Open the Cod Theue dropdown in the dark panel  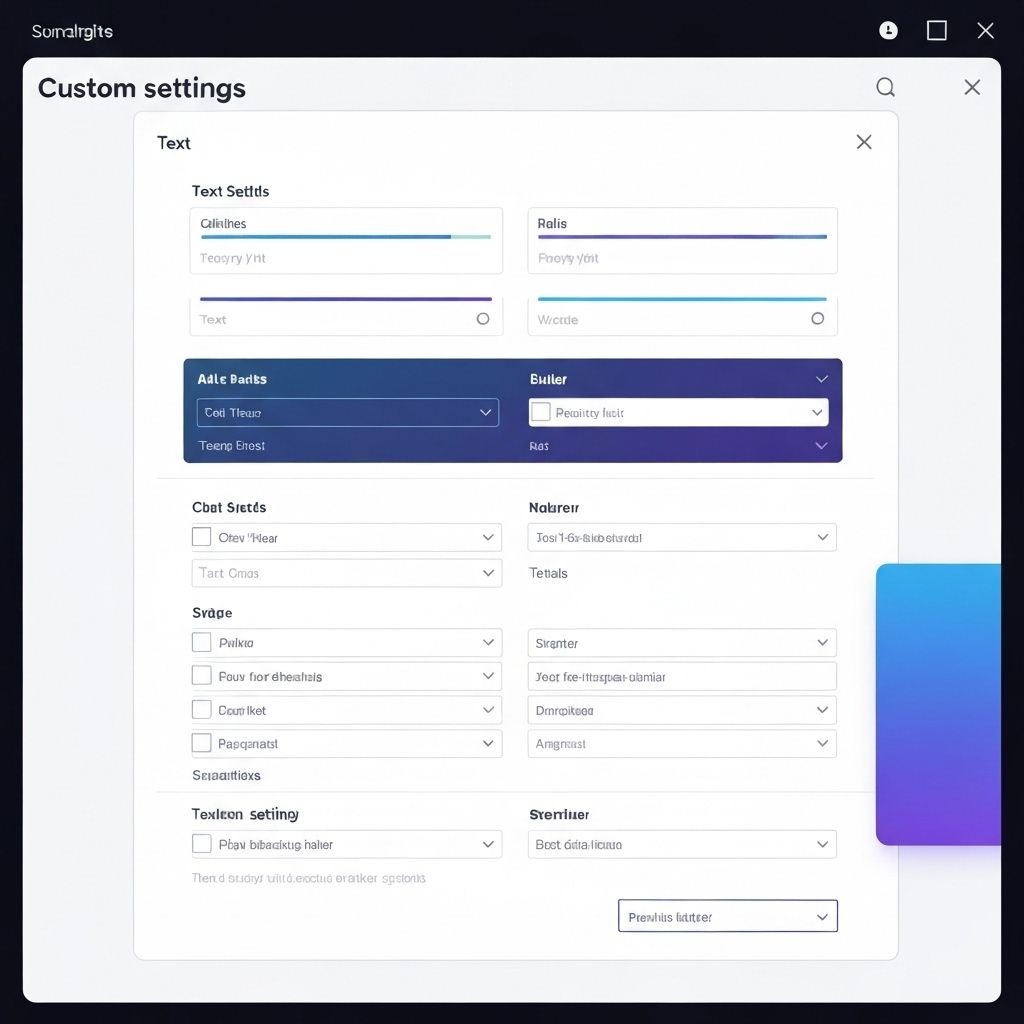point(347,412)
